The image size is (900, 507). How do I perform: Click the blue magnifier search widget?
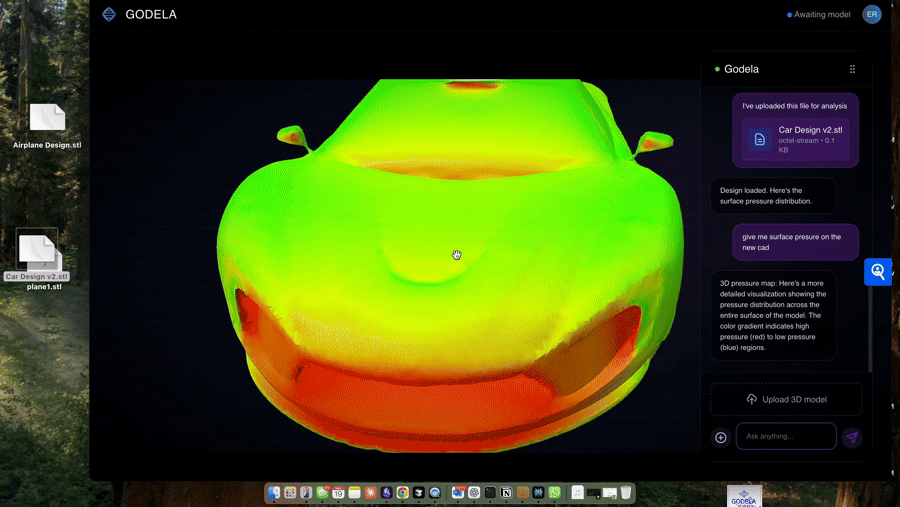[x=878, y=271]
